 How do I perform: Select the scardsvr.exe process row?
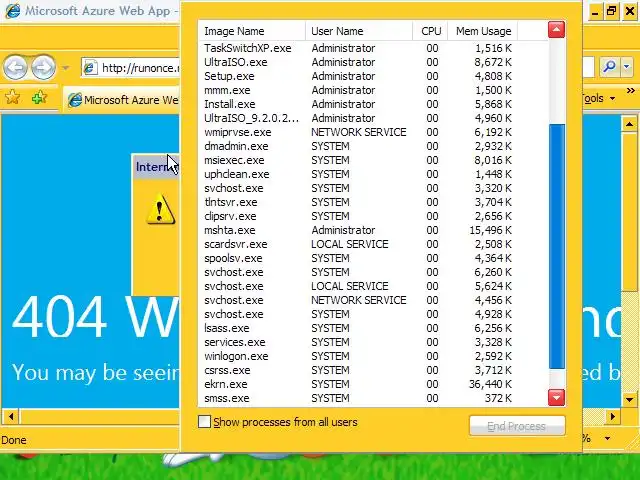[x=373, y=244]
